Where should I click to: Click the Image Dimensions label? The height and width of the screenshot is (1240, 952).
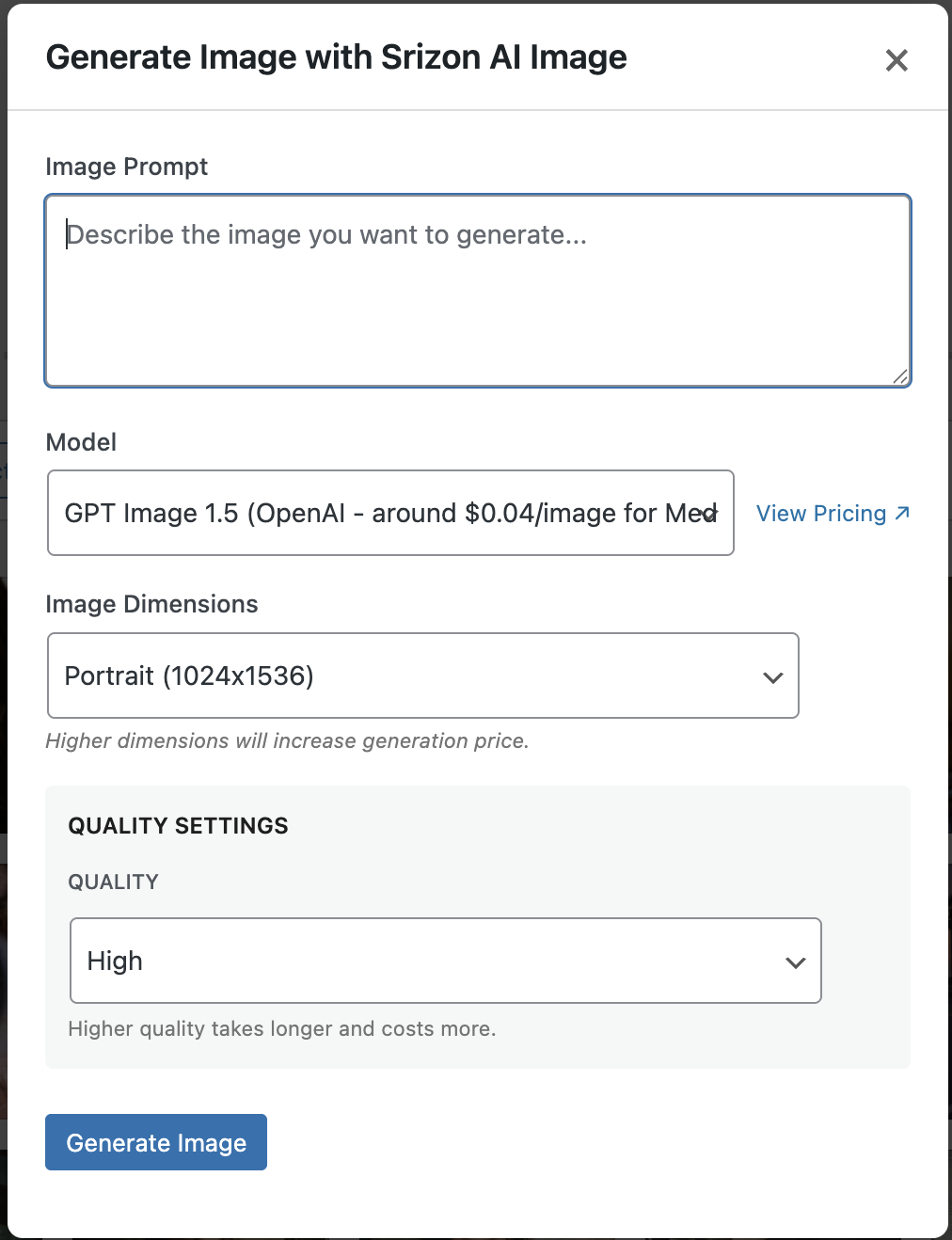tap(151, 604)
